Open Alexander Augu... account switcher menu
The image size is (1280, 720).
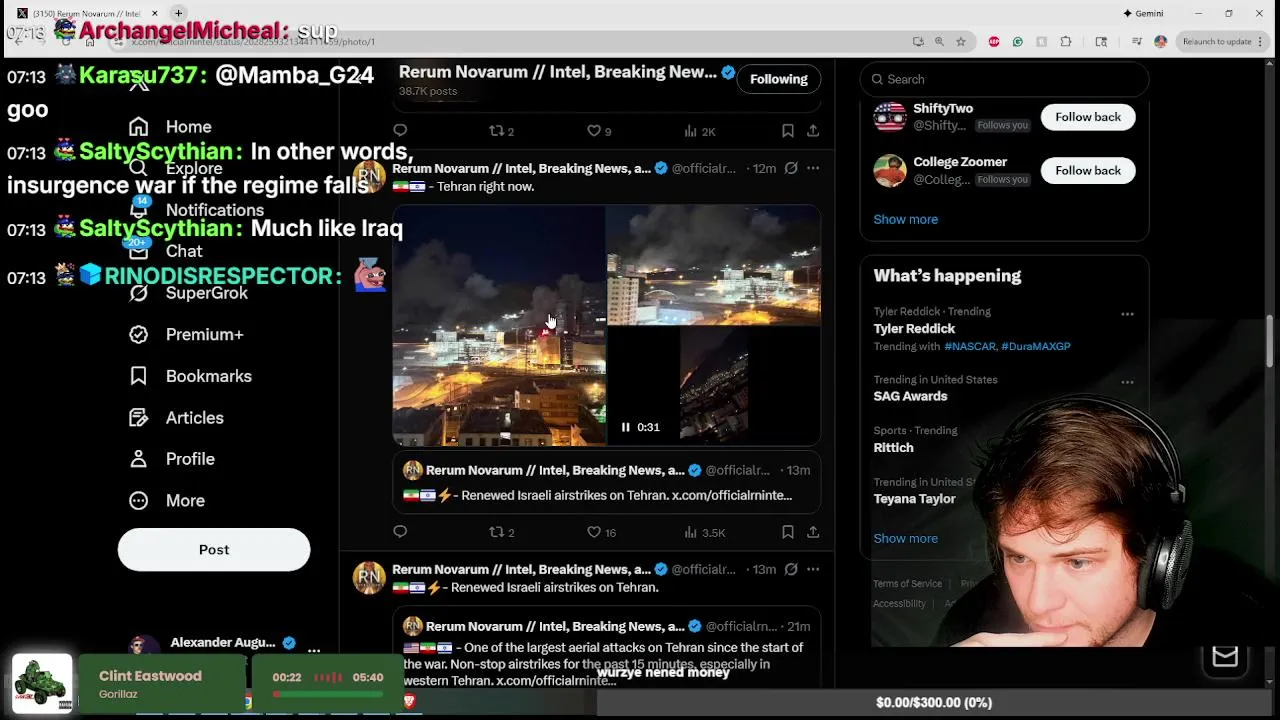pyautogui.click(x=314, y=650)
